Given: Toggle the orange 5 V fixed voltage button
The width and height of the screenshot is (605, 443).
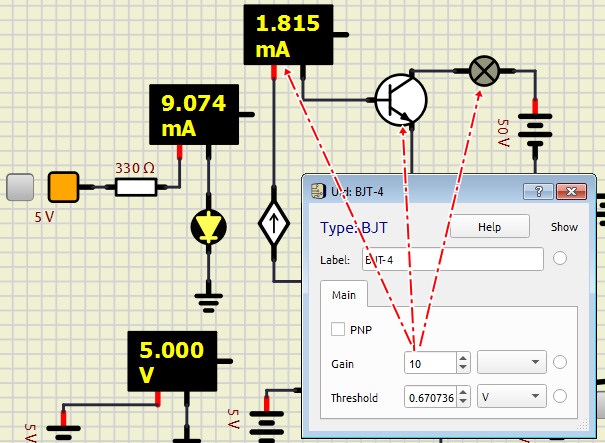Looking at the screenshot, I should [64, 187].
